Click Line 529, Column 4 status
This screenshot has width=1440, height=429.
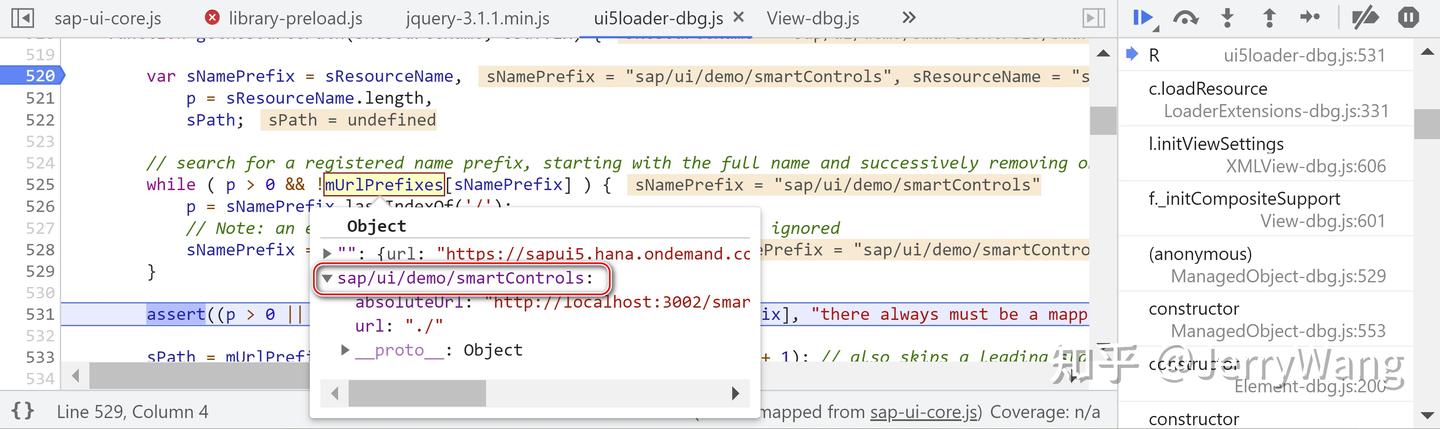[x=133, y=411]
